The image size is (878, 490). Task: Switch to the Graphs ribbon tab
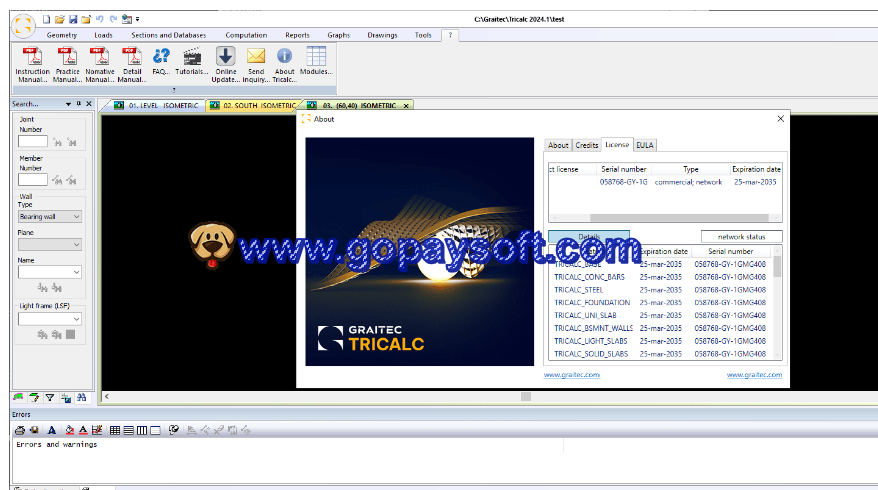(x=339, y=35)
